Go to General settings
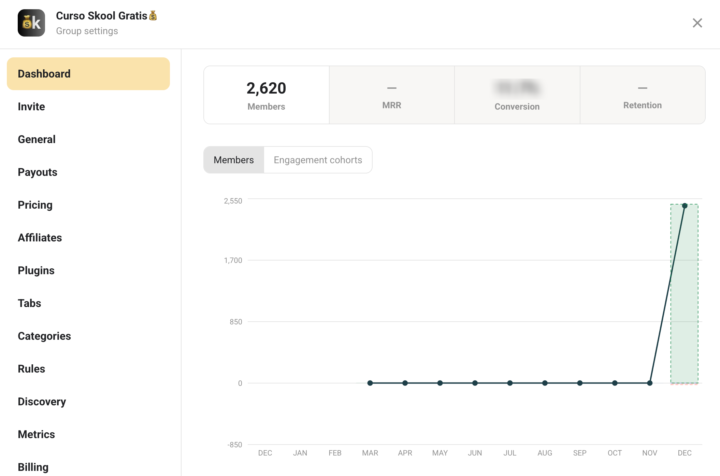The width and height of the screenshot is (720, 476). click(x=88, y=140)
